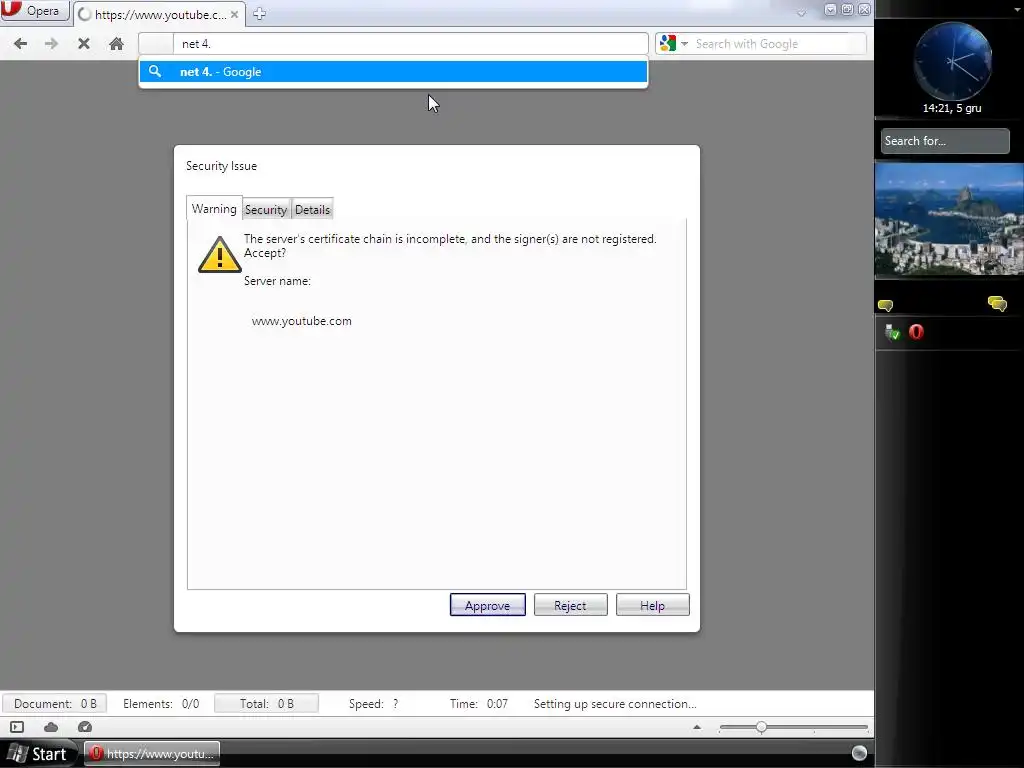Screen dimensions: 1024x768
Task: Select Opera YouTube window in taskbar
Action: tap(152, 754)
